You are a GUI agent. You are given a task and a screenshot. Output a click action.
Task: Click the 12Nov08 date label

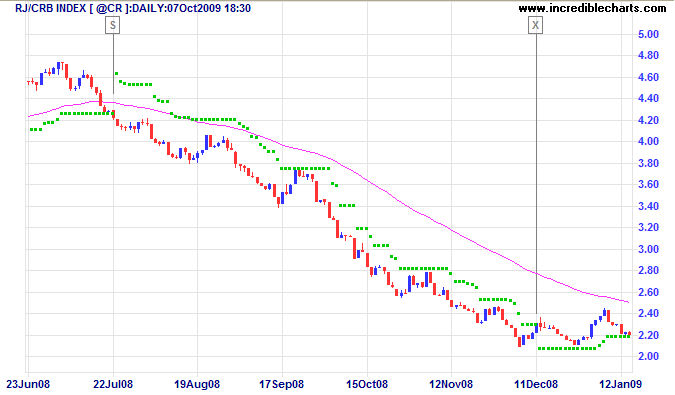[x=451, y=384]
